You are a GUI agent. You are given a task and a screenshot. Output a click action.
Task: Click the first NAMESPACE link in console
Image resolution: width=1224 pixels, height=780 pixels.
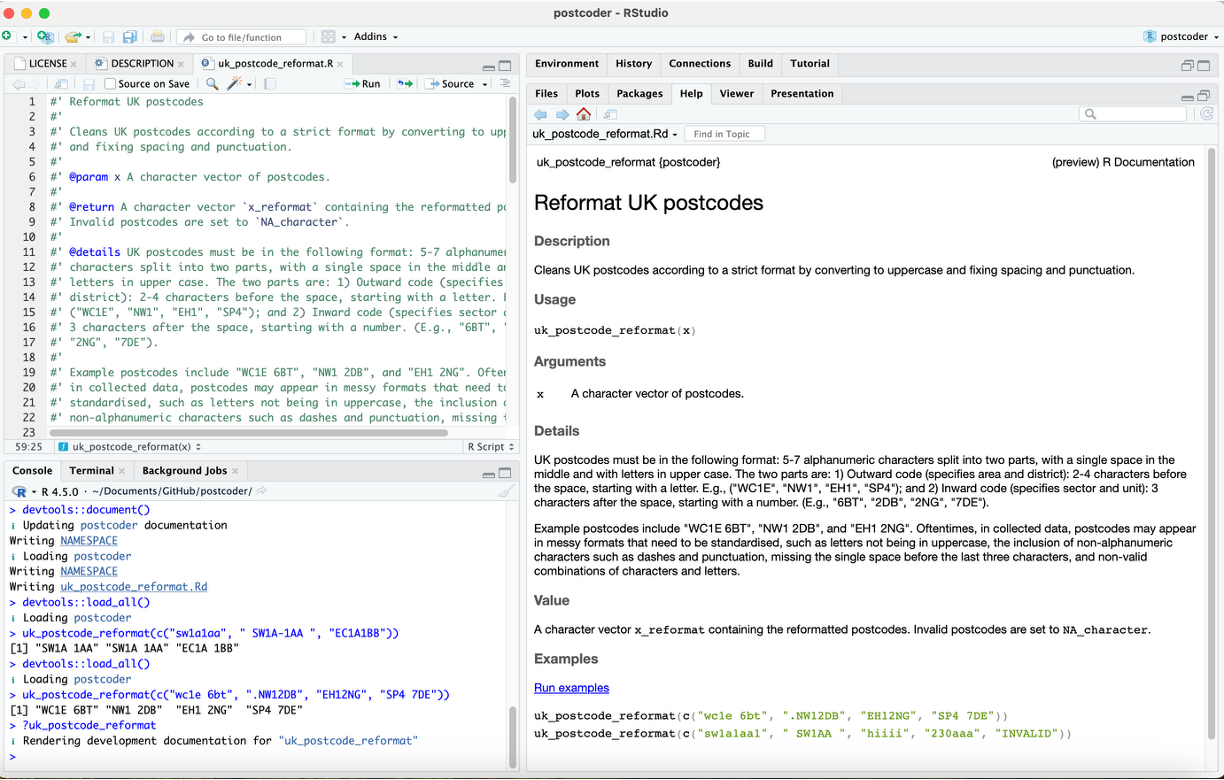point(89,541)
